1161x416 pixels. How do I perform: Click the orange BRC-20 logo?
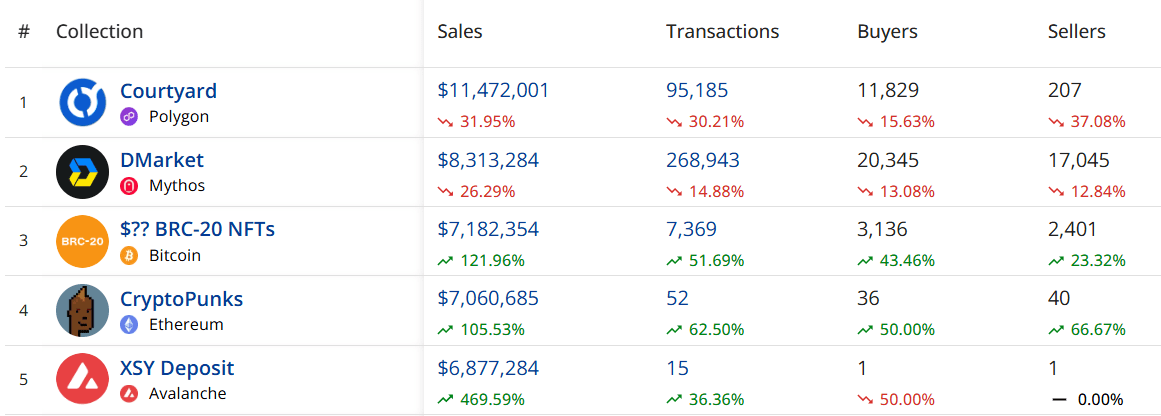82,241
